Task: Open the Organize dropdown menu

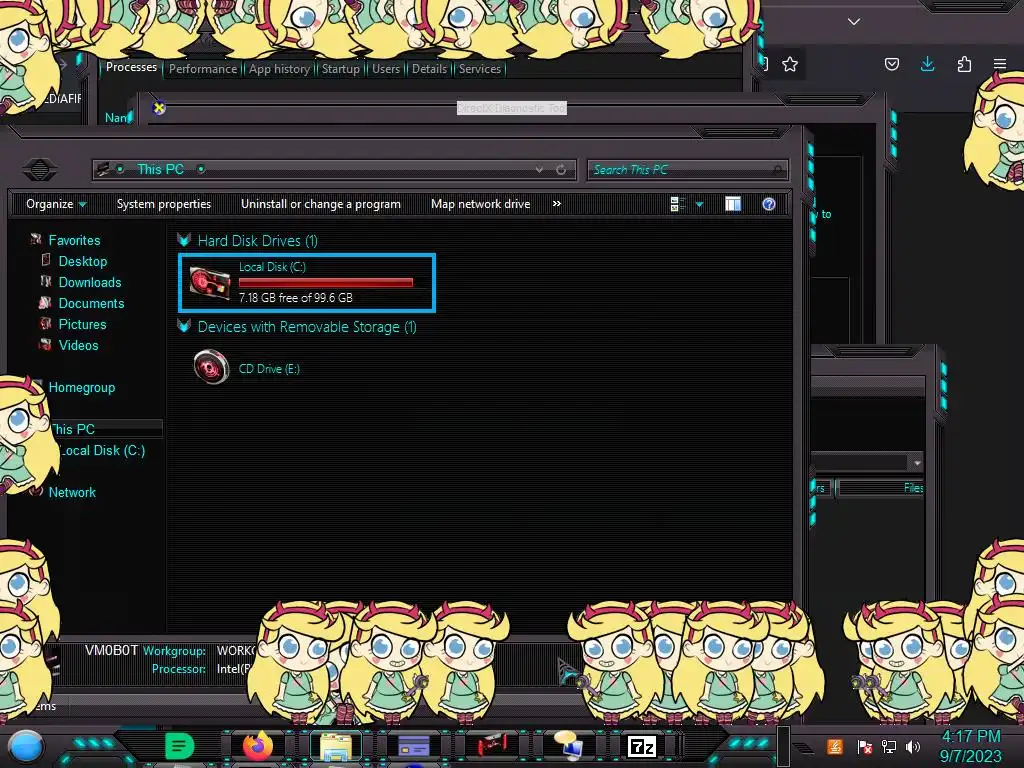Action: coord(56,204)
